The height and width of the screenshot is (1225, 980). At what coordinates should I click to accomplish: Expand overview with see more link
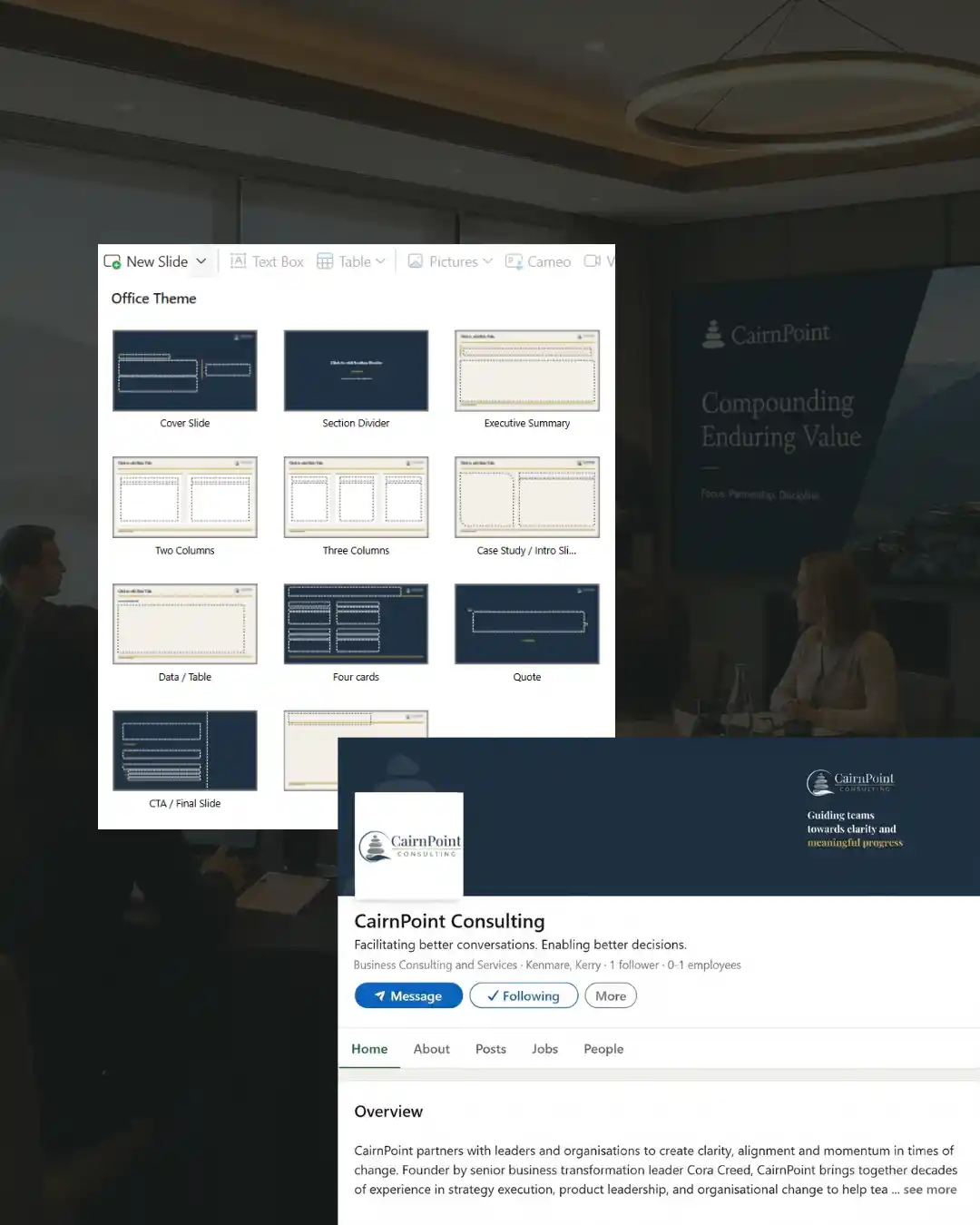coord(930,1190)
